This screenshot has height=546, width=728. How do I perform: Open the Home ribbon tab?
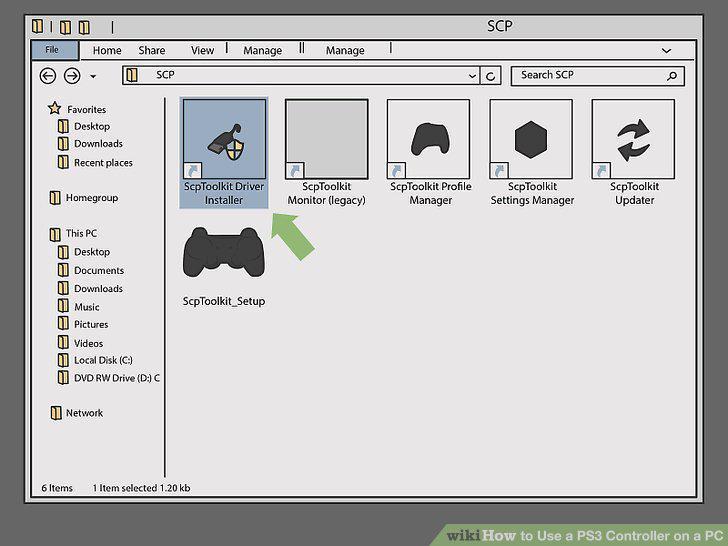(x=107, y=50)
